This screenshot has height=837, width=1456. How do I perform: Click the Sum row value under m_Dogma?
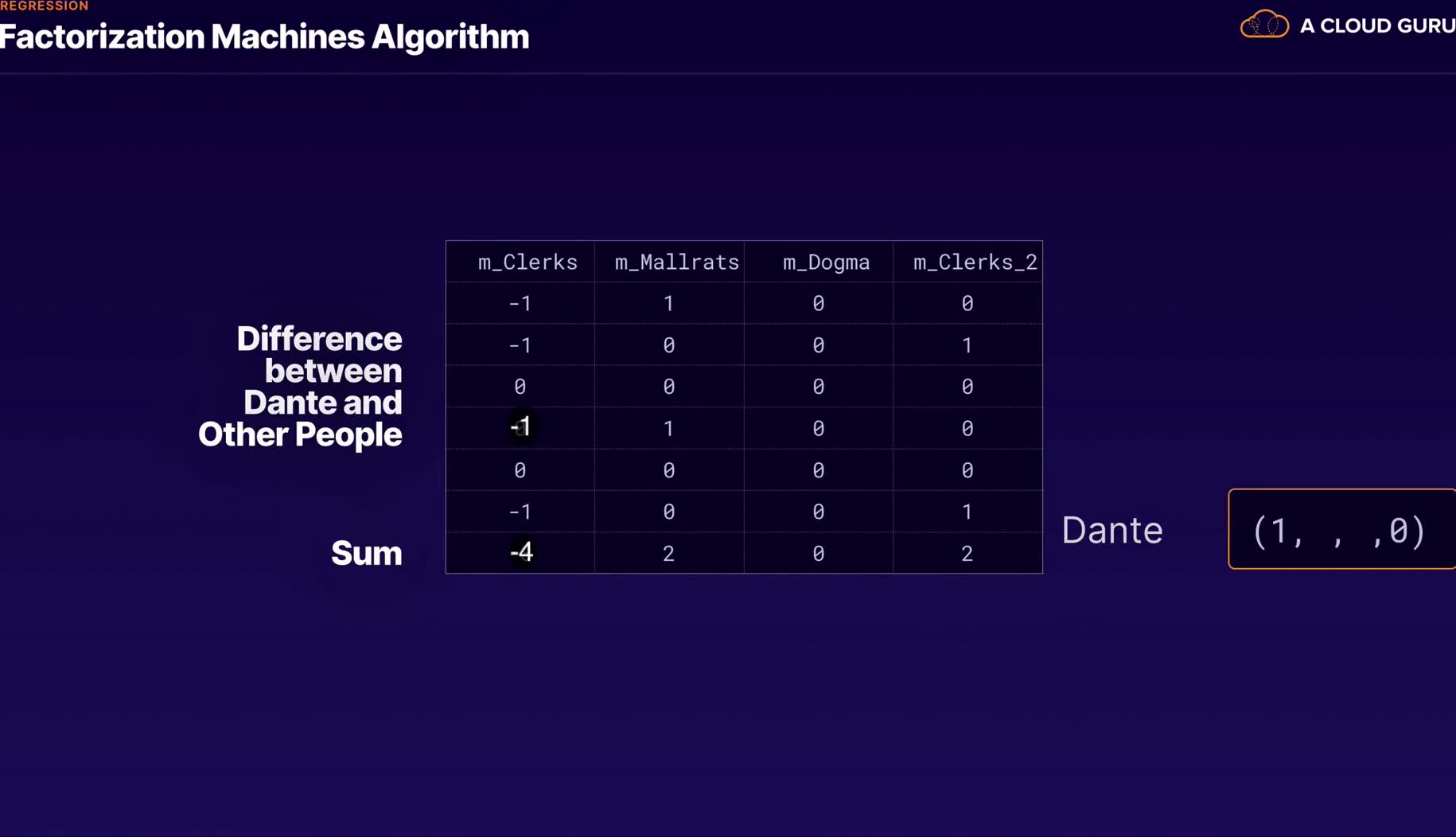click(818, 553)
